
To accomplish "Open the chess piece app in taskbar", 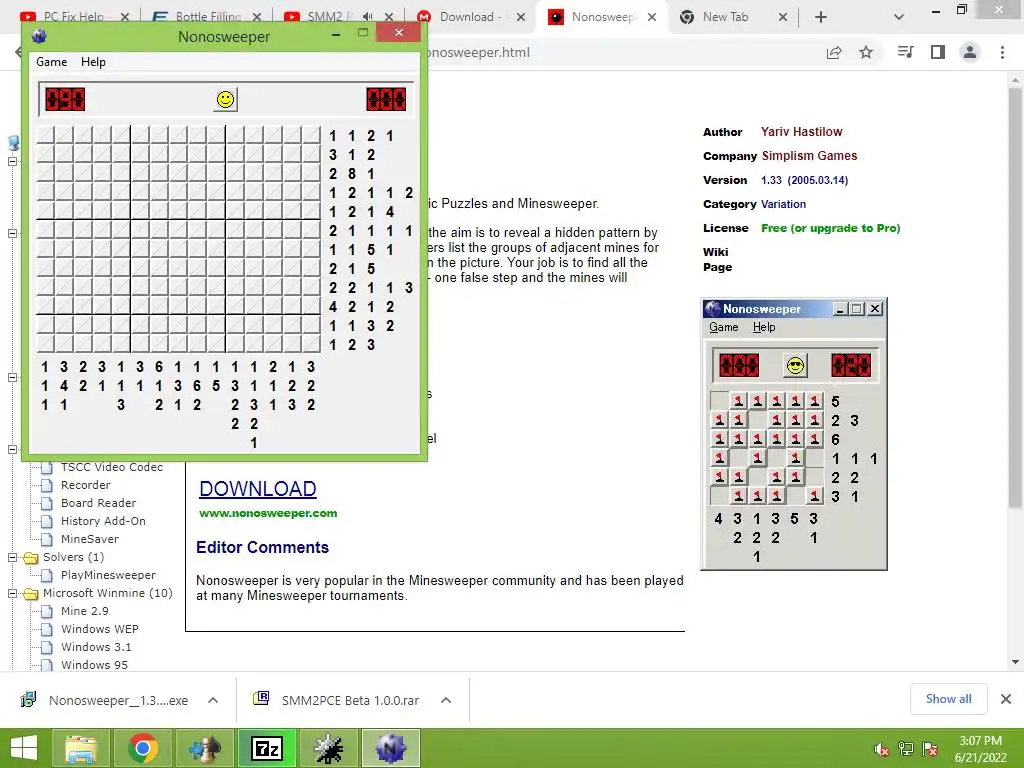I will [204, 748].
